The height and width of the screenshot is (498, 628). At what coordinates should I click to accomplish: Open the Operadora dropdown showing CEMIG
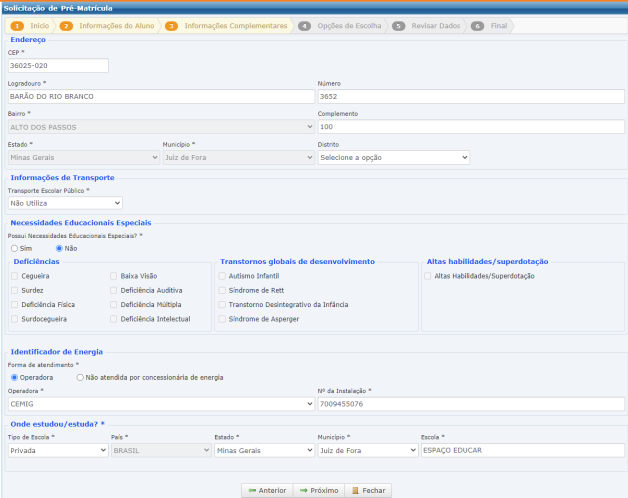click(x=160, y=404)
